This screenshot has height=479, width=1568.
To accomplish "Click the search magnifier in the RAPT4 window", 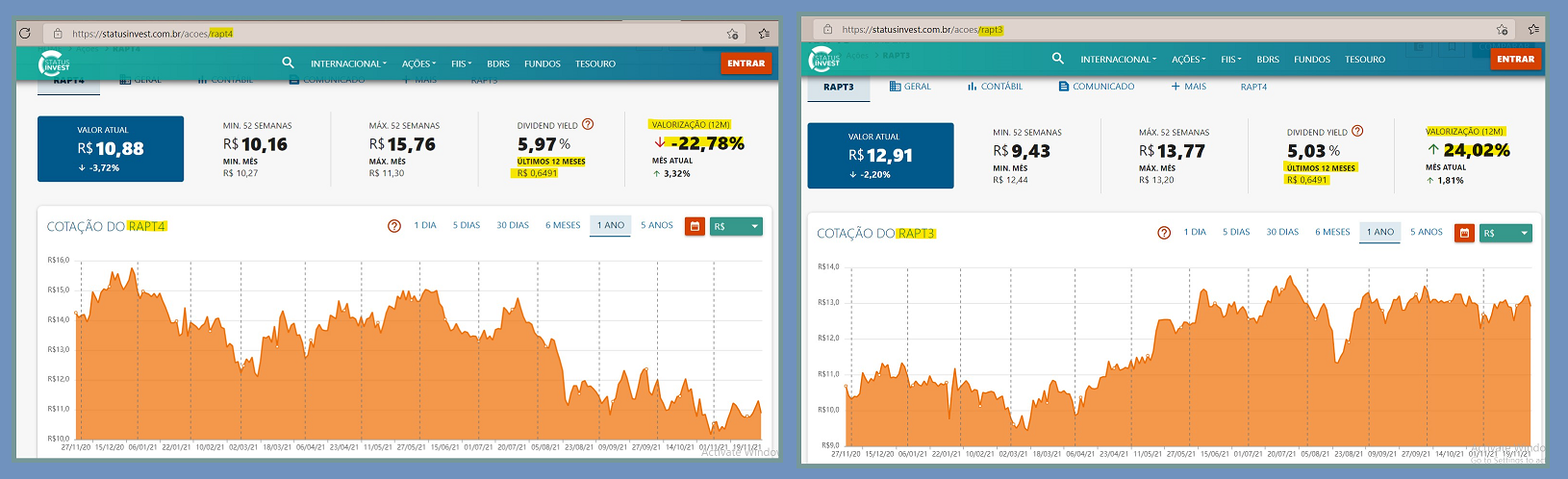I will tap(288, 63).
